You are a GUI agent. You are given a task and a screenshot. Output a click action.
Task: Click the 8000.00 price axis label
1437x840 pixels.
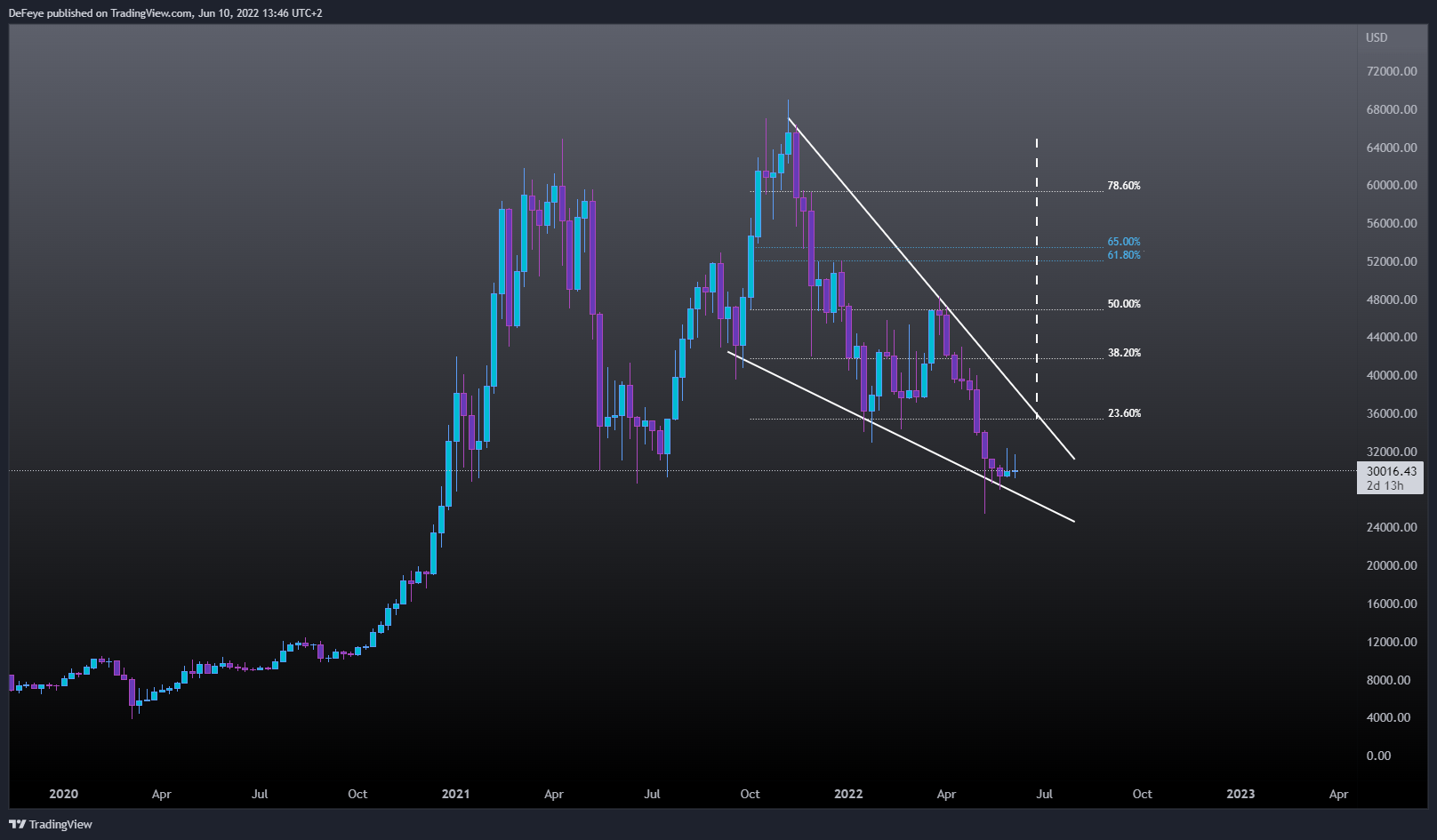tap(1388, 680)
